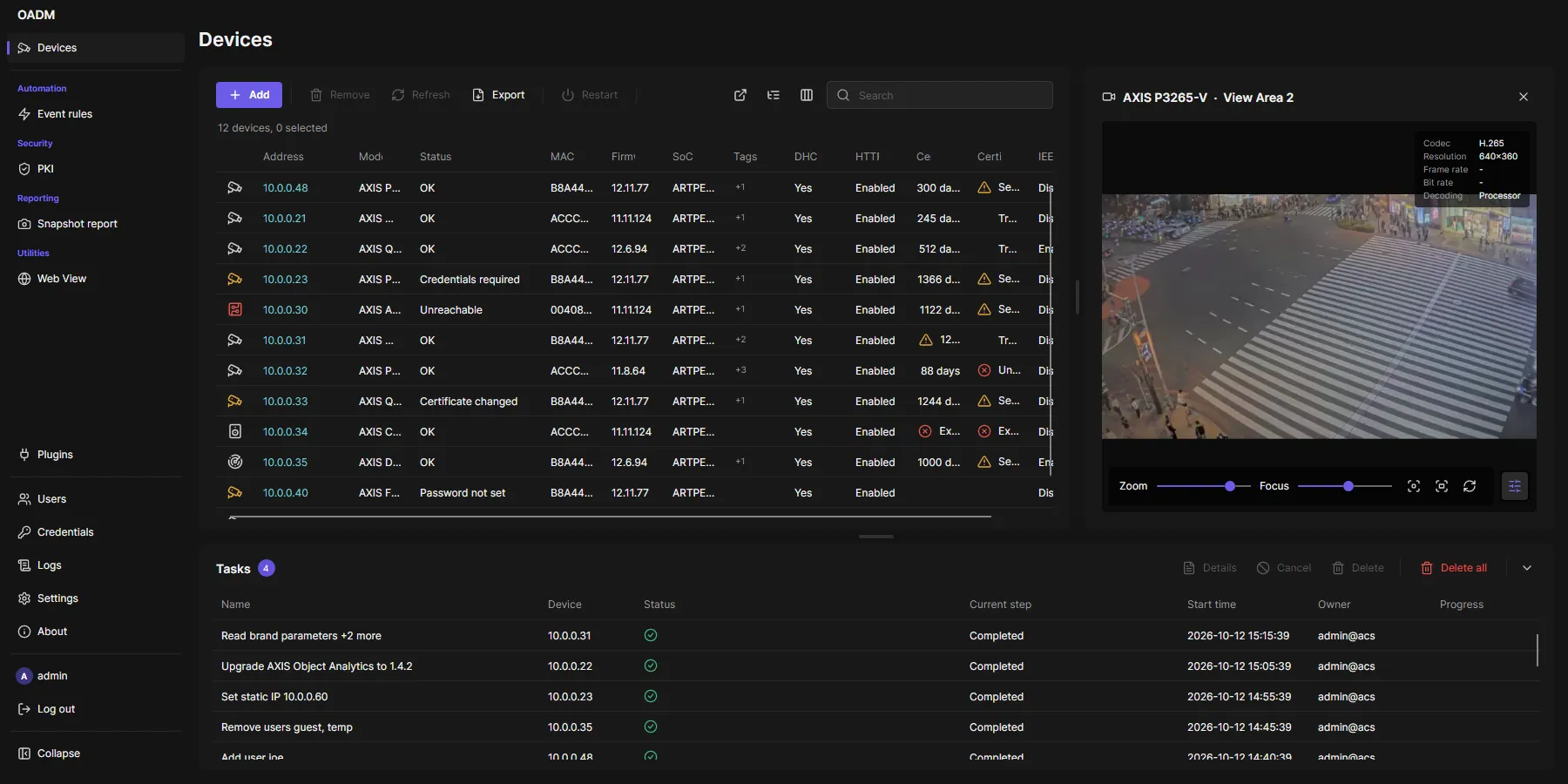Click the unreachable device icon for 10.0.0.30
The width and height of the screenshot is (1568, 784).
(x=234, y=309)
